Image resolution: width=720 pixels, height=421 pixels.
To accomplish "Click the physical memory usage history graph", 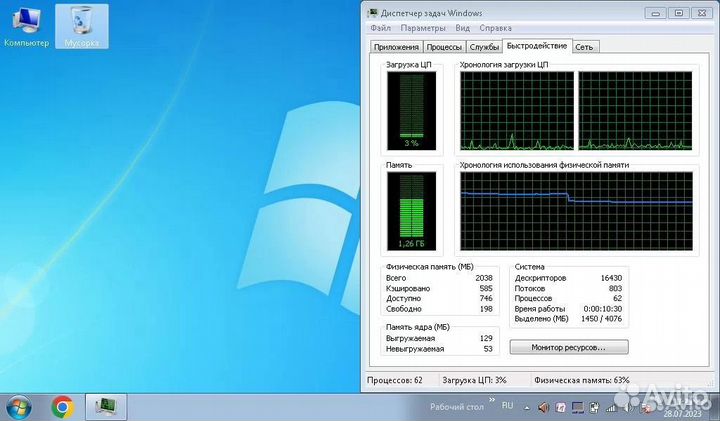I will (x=576, y=211).
